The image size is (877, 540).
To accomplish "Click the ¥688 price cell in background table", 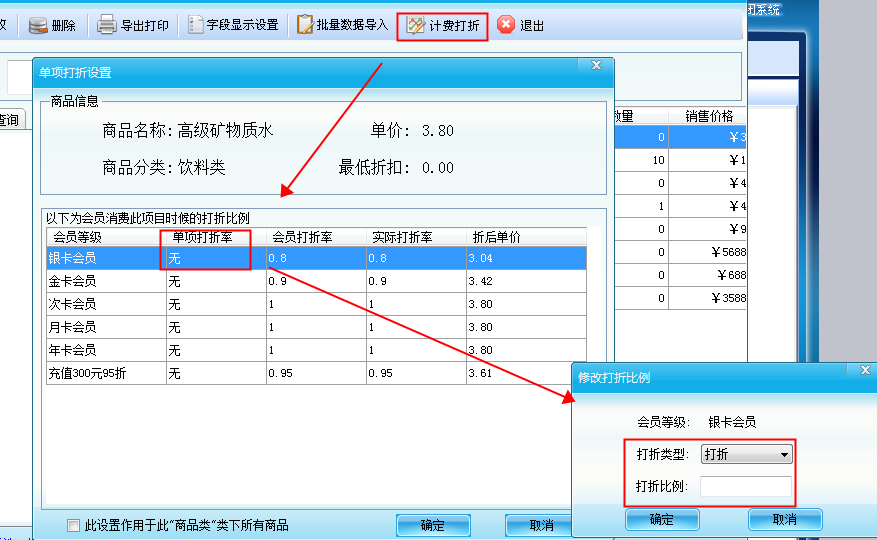I will [x=708, y=275].
